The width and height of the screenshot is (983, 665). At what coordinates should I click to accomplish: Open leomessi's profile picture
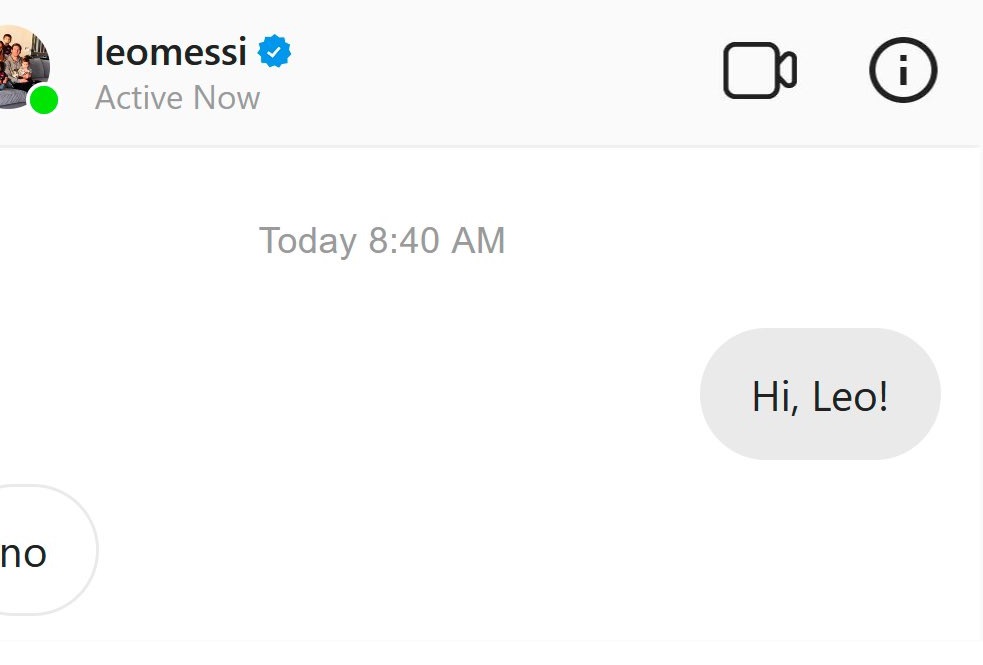point(20,62)
